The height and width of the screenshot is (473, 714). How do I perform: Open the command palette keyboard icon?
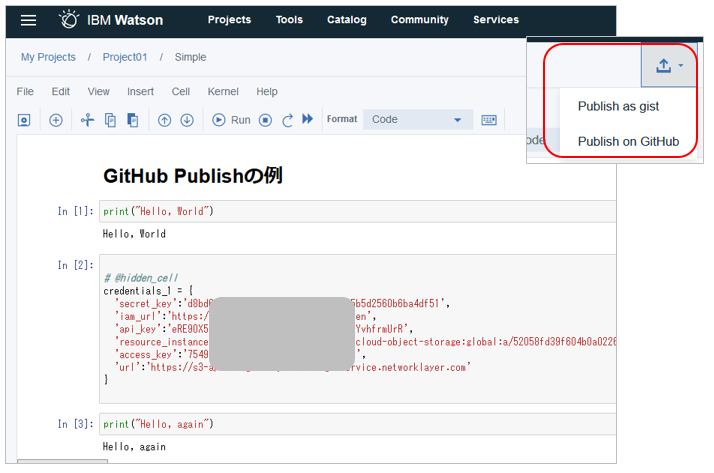(x=489, y=120)
